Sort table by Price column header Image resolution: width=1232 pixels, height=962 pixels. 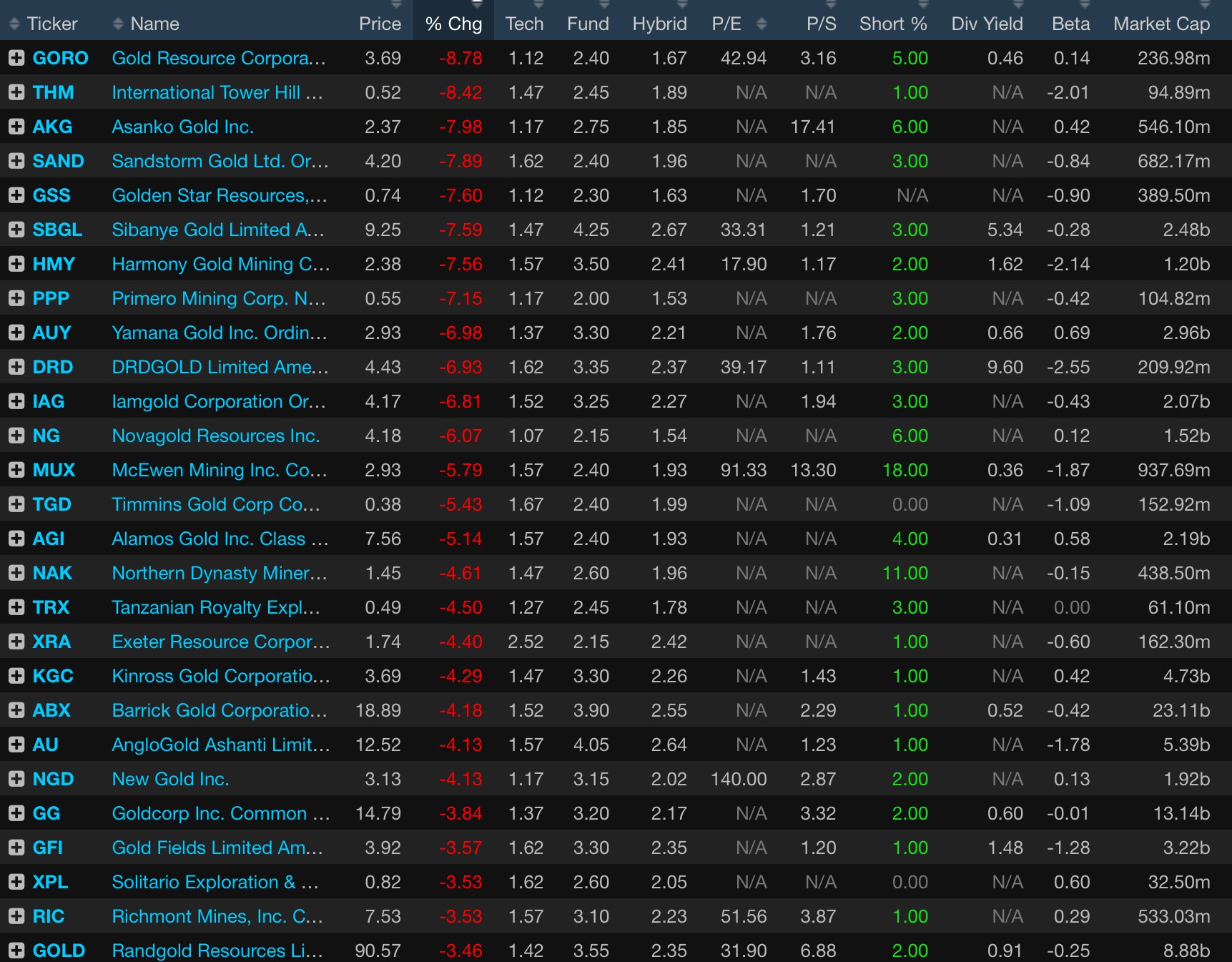(x=380, y=24)
